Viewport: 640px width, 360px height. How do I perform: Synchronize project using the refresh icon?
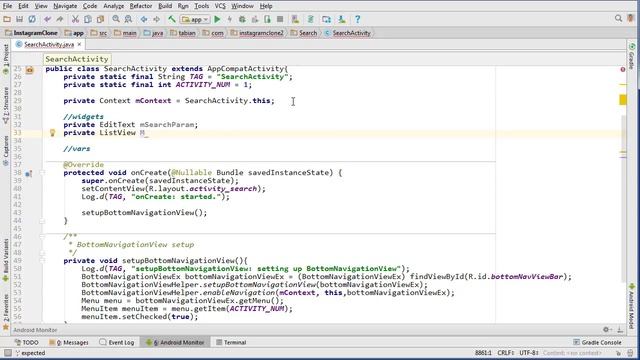click(x=32, y=19)
